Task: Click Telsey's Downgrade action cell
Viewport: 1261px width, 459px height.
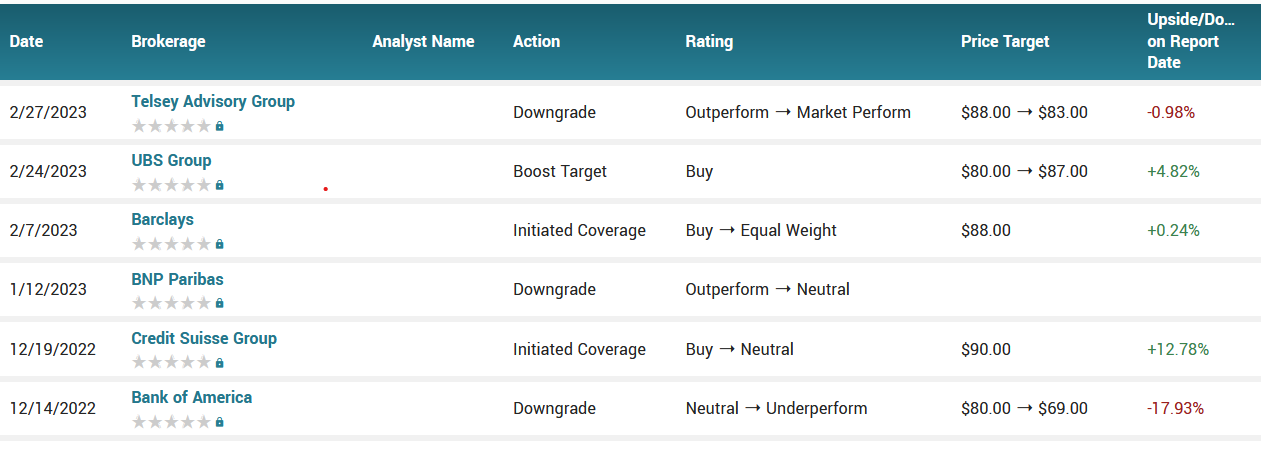Action: point(554,112)
